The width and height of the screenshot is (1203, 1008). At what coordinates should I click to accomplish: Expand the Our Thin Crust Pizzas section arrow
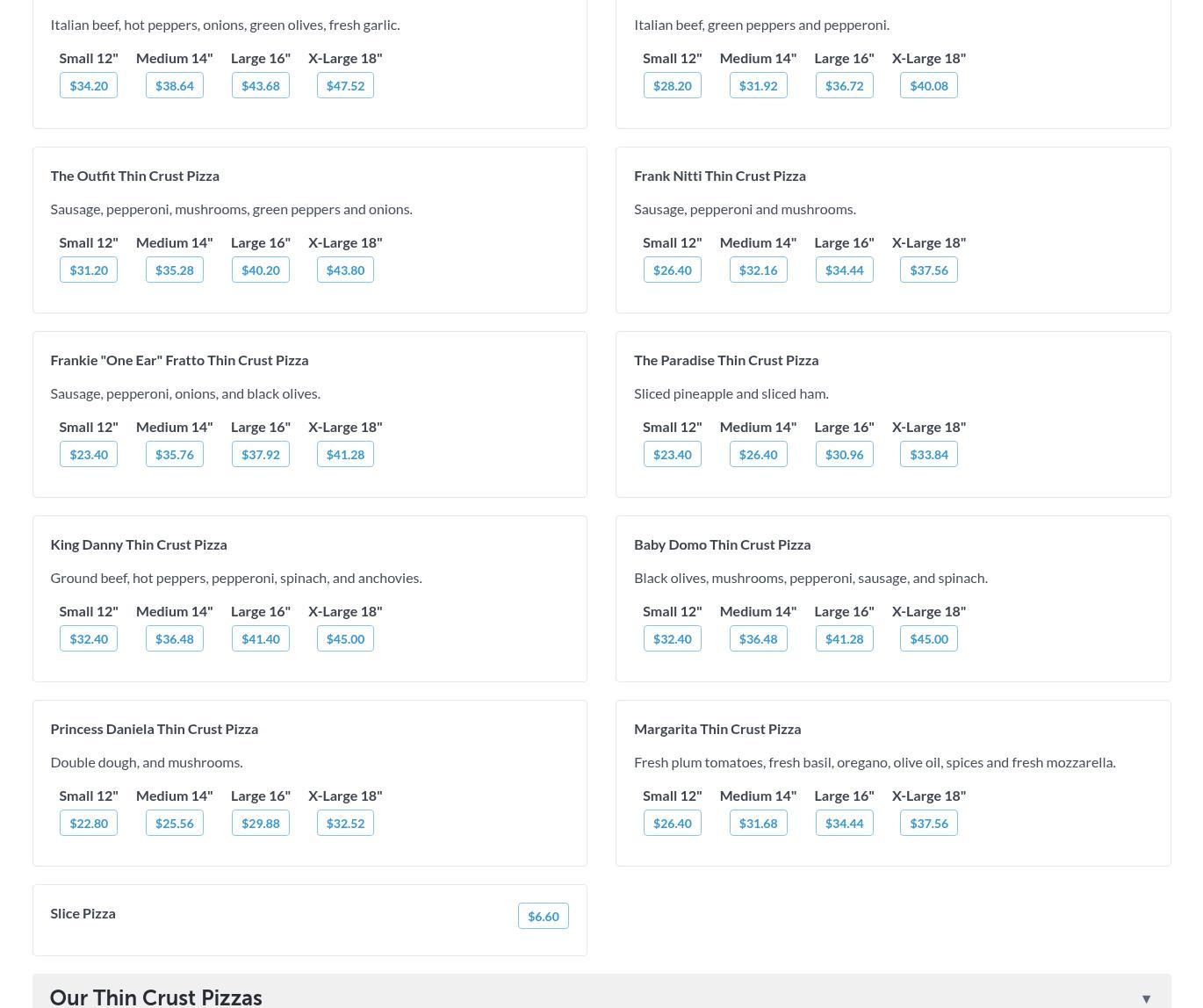click(x=1145, y=998)
